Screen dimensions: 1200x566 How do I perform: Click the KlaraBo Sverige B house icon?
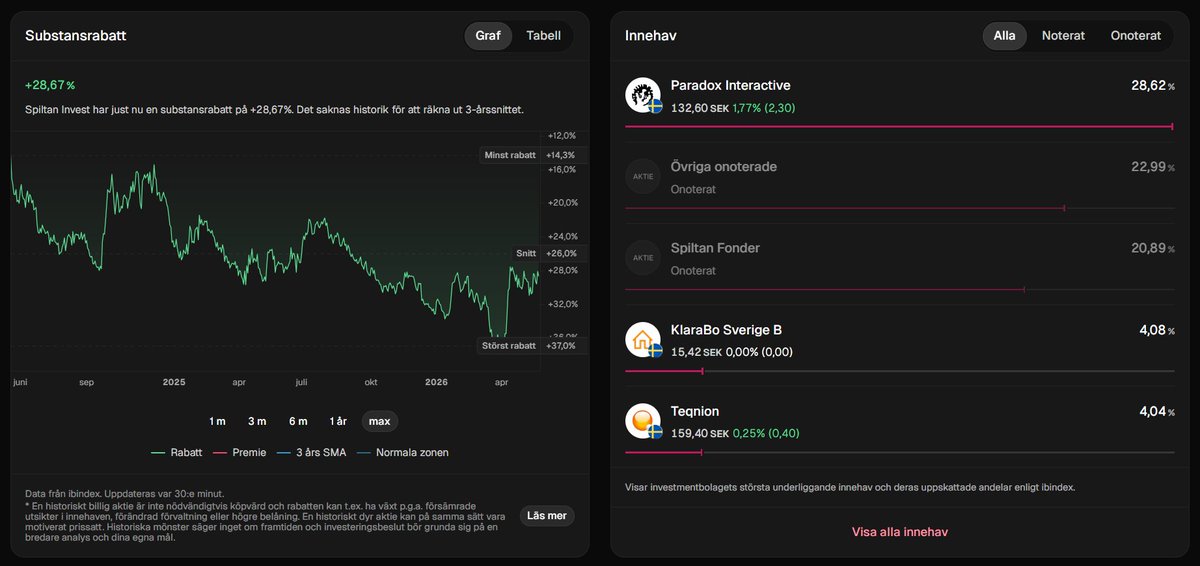coord(644,340)
